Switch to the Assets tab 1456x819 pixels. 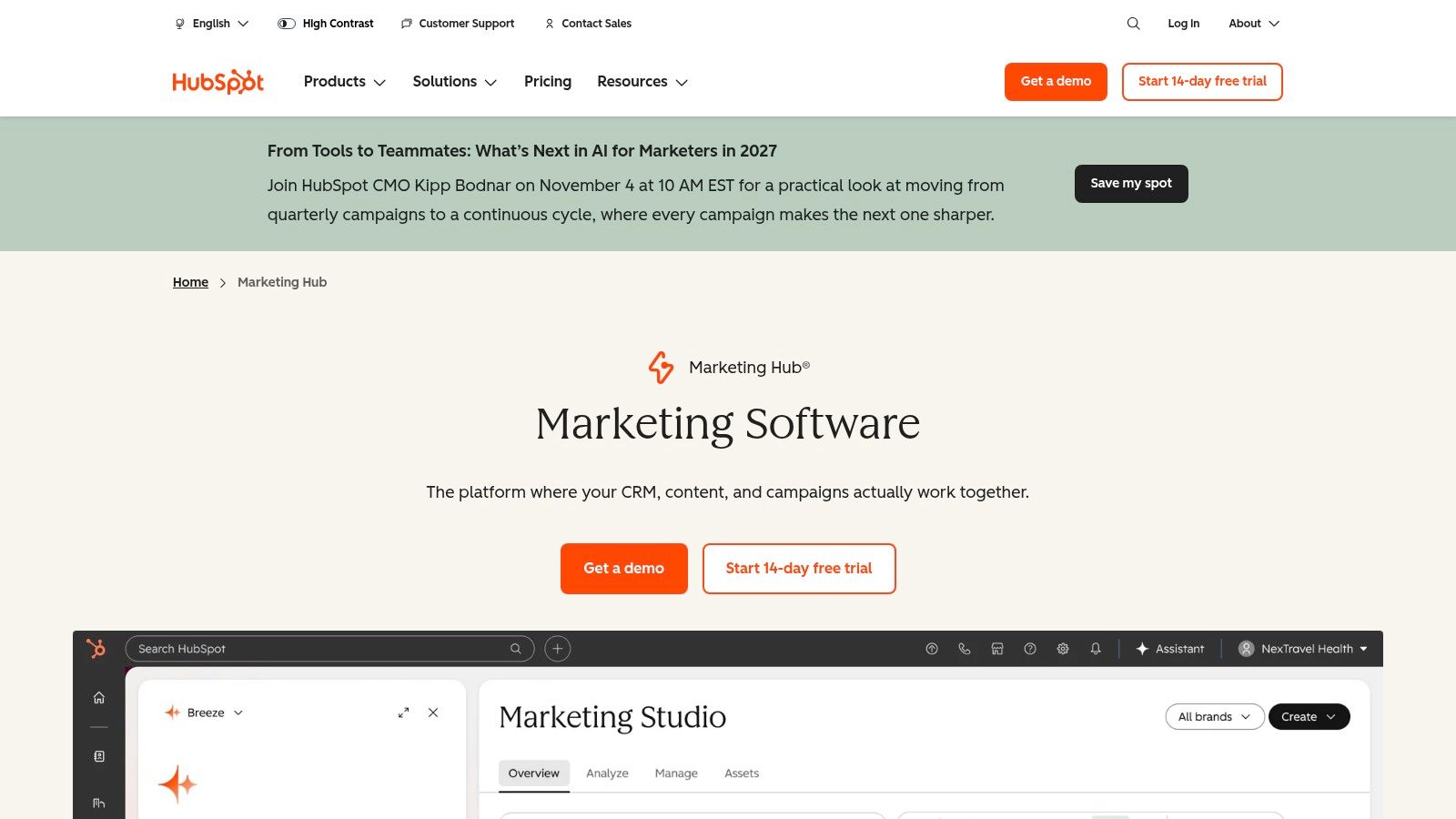pos(742,773)
